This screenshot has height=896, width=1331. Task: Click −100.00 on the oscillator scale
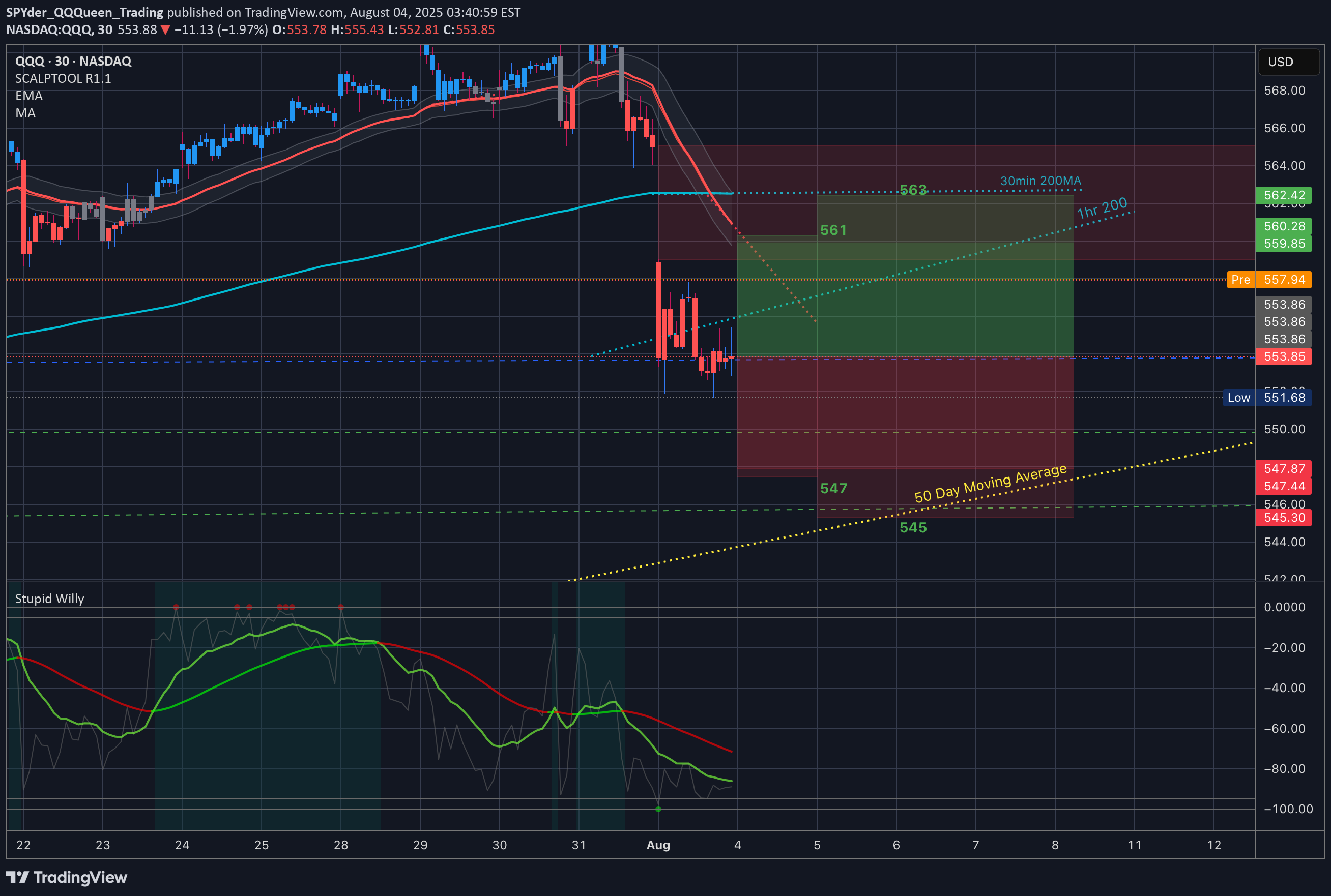[x=1288, y=809]
